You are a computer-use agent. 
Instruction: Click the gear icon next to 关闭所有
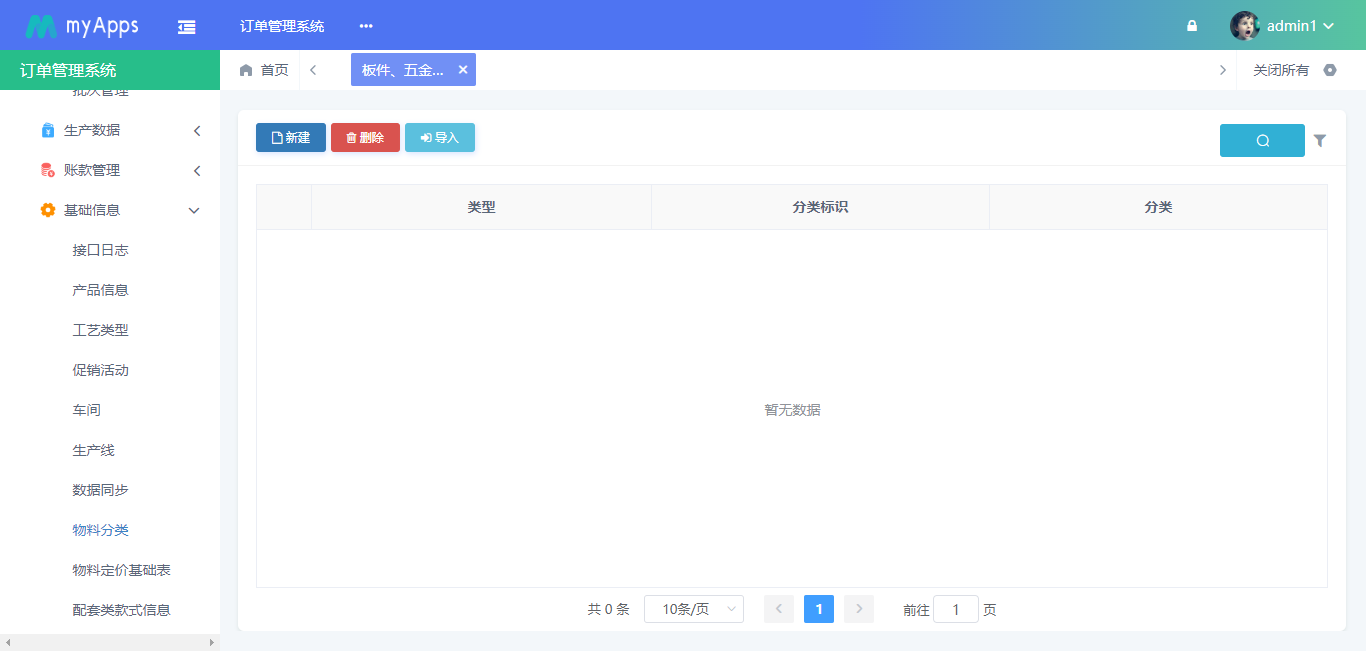point(1330,70)
